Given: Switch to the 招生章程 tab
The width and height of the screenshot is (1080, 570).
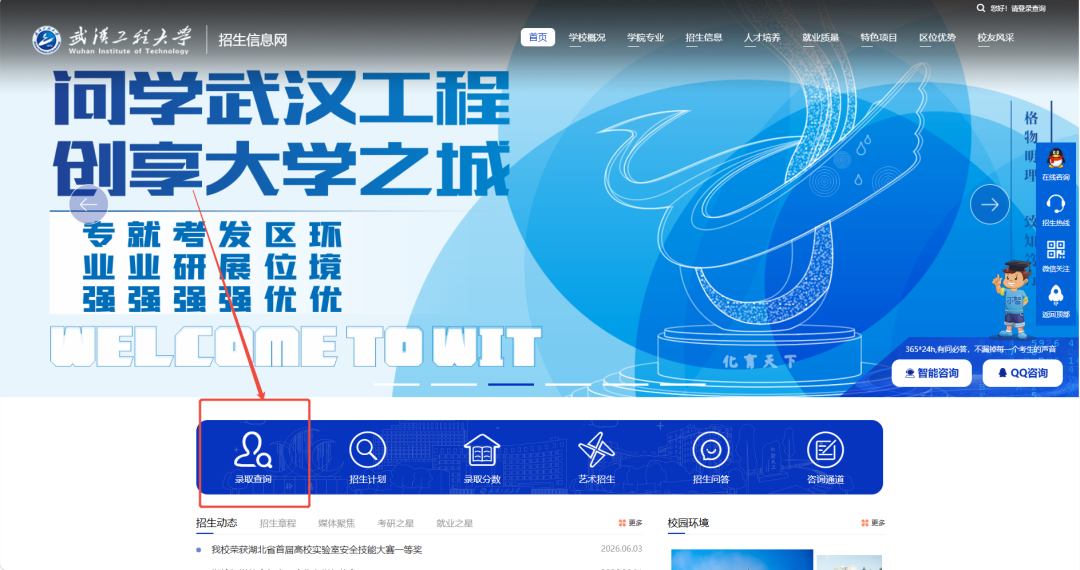Looking at the screenshot, I should 278,523.
